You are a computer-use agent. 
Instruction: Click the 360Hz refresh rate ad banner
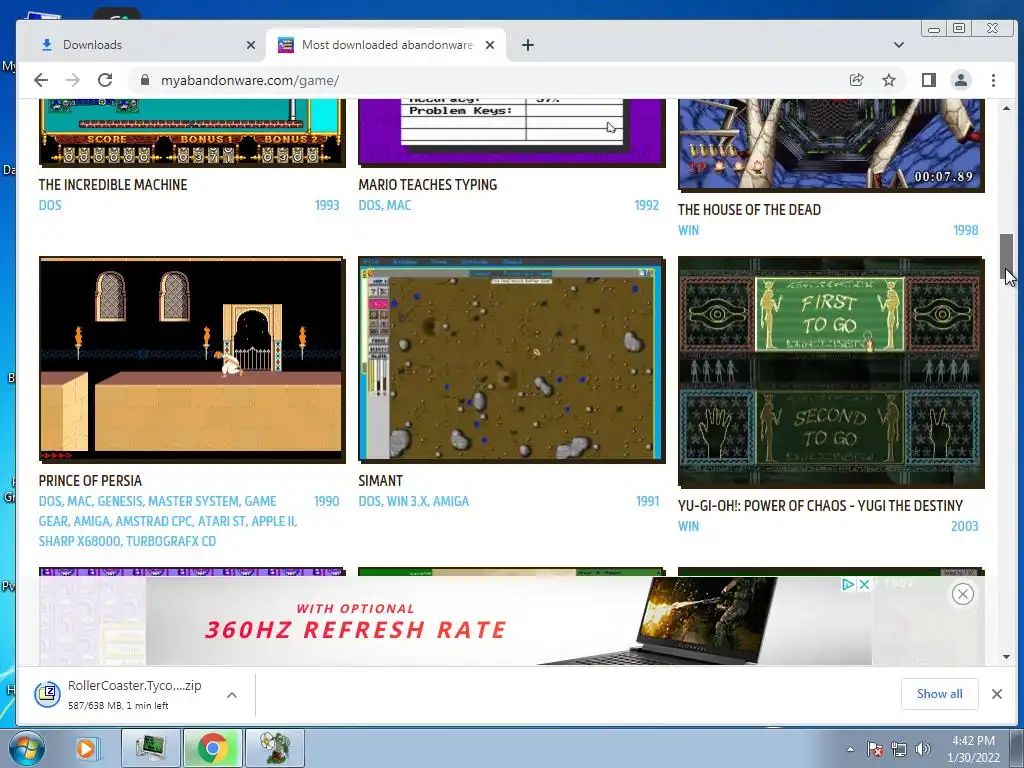(x=509, y=620)
